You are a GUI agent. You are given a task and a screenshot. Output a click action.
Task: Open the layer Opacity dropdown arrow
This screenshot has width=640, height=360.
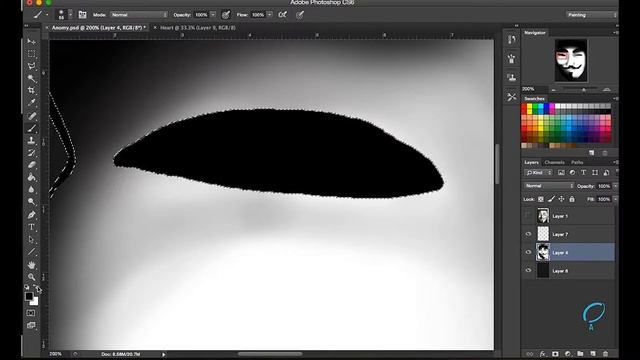click(616, 186)
